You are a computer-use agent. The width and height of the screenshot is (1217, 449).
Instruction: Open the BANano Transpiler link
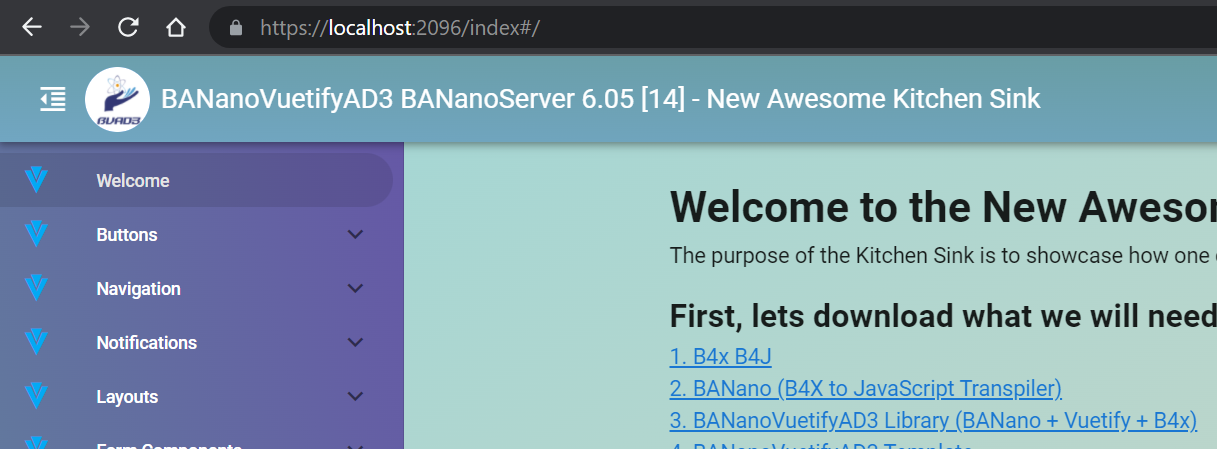[865, 389]
